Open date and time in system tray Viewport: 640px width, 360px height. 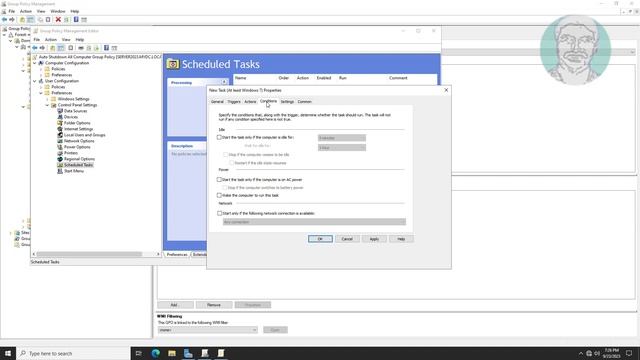coord(611,353)
